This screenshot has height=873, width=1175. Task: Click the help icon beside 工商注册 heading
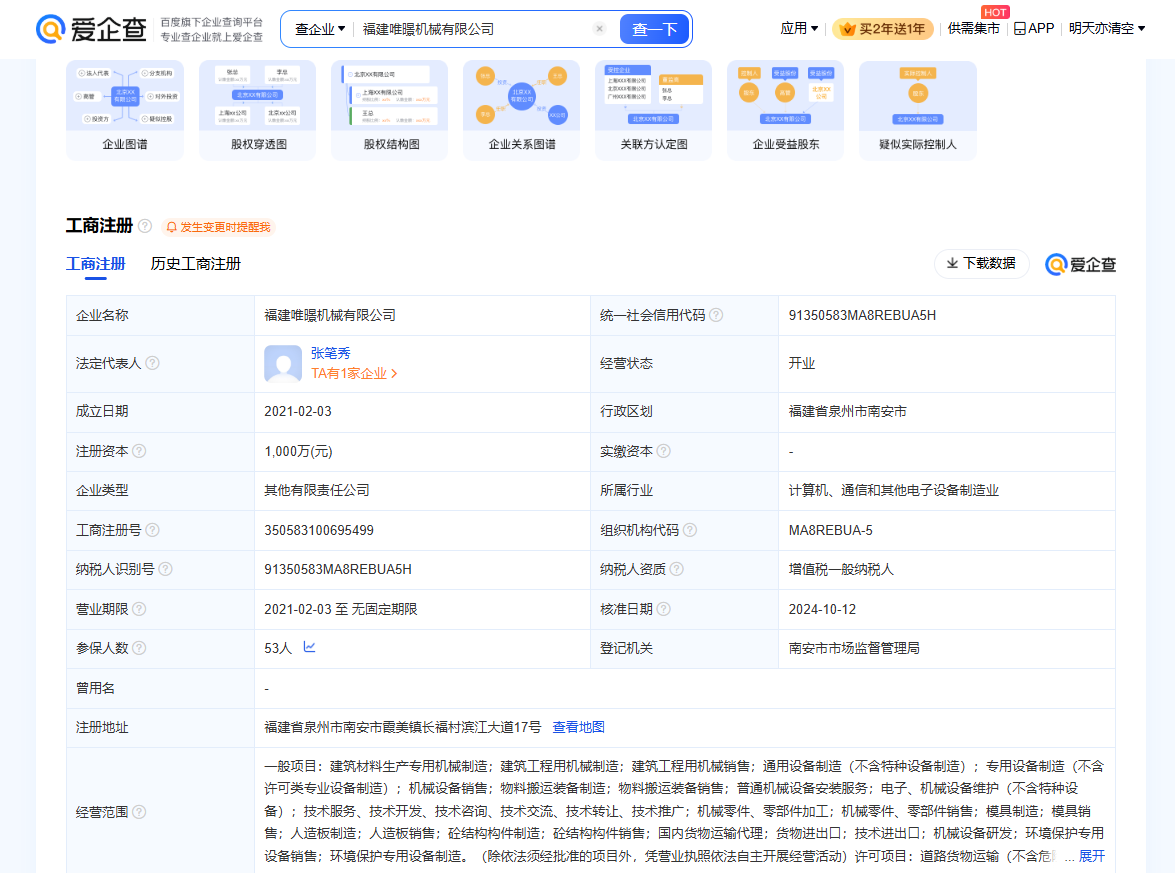pos(145,227)
